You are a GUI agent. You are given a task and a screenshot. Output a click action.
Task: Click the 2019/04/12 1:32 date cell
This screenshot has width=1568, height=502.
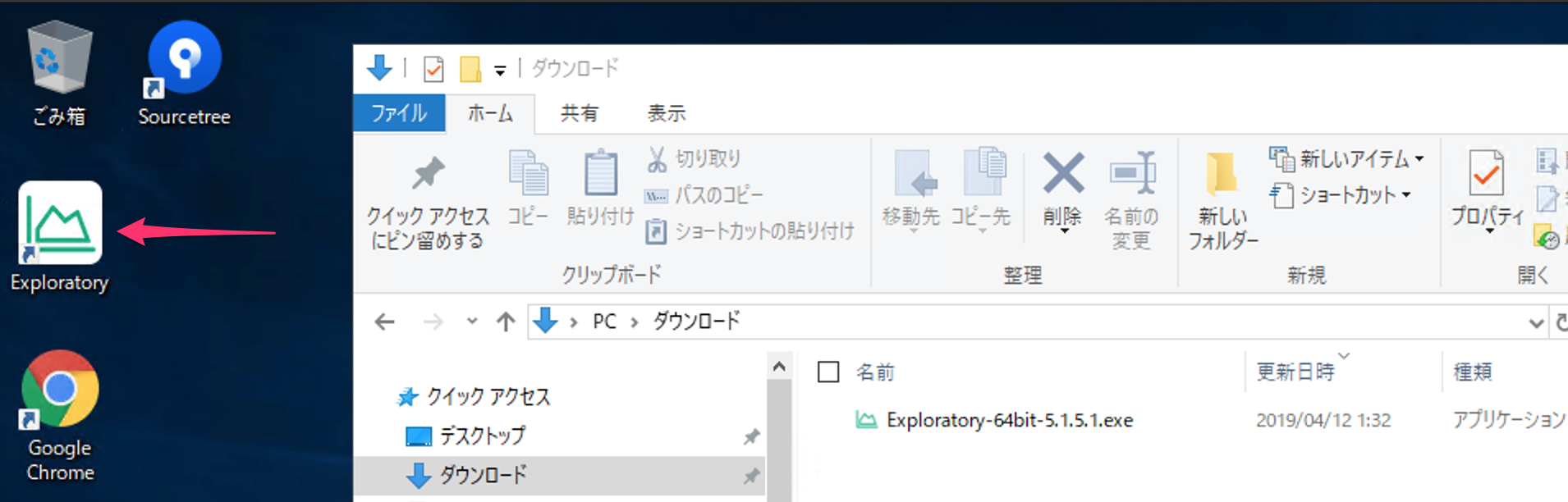[1323, 420]
